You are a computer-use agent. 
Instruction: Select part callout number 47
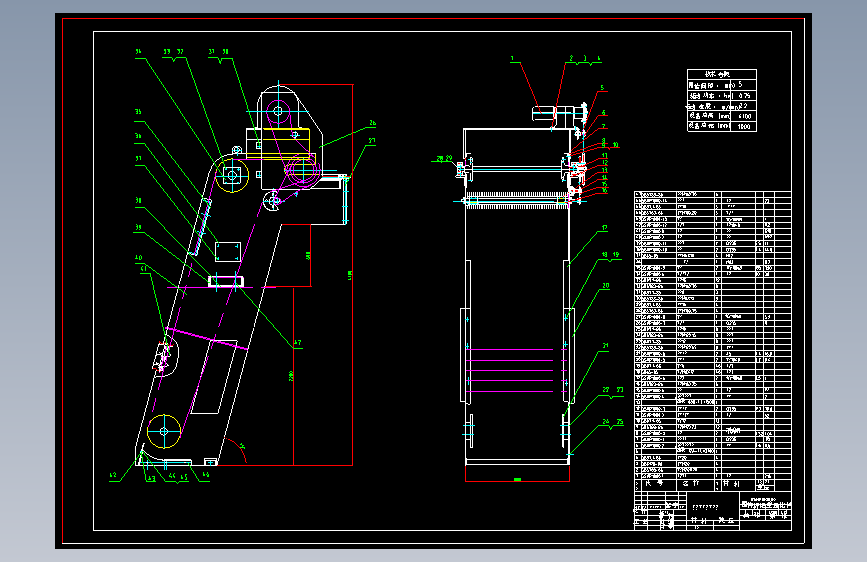point(297,343)
